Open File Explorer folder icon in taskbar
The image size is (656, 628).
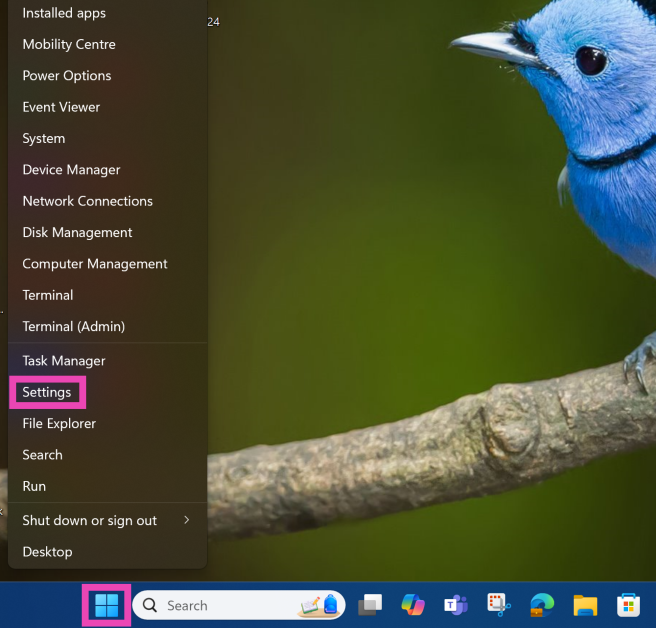[x=585, y=605]
